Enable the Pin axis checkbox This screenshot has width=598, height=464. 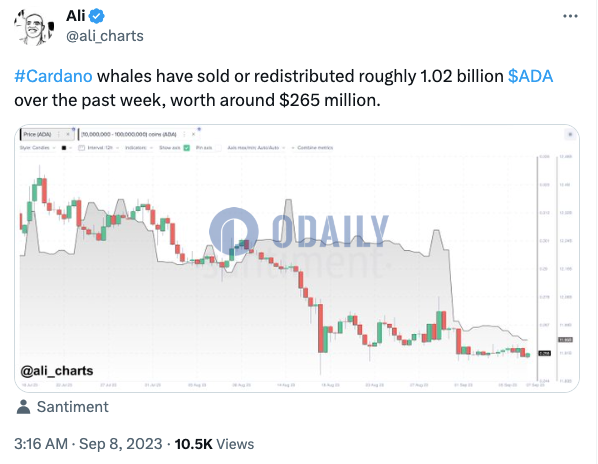(218, 148)
